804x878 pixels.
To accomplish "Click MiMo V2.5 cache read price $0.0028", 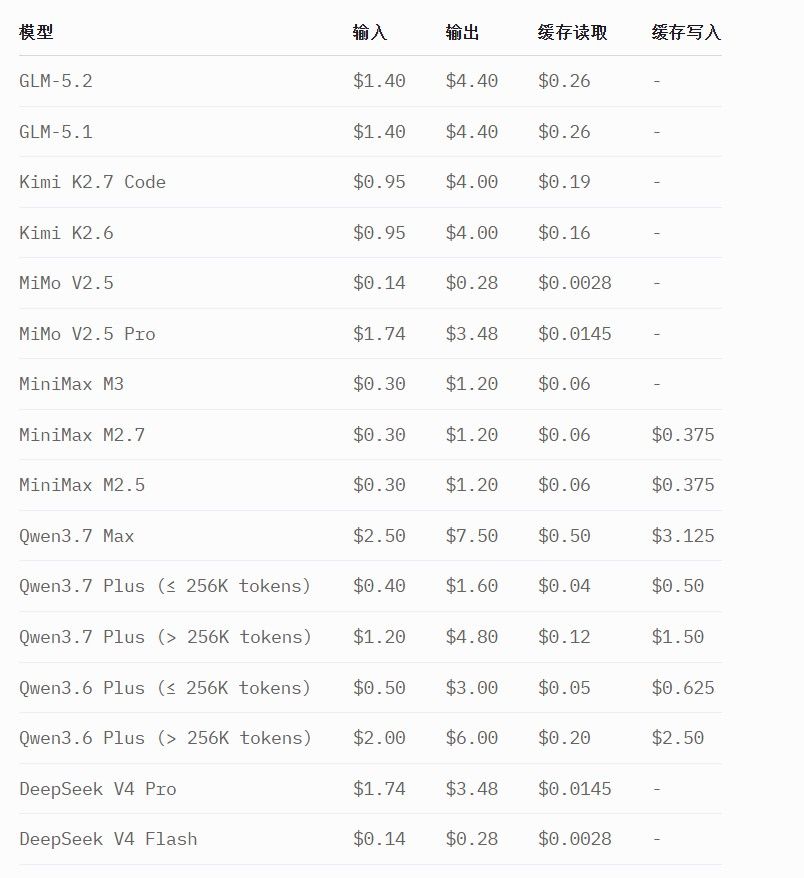I will (x=574, y=283).
